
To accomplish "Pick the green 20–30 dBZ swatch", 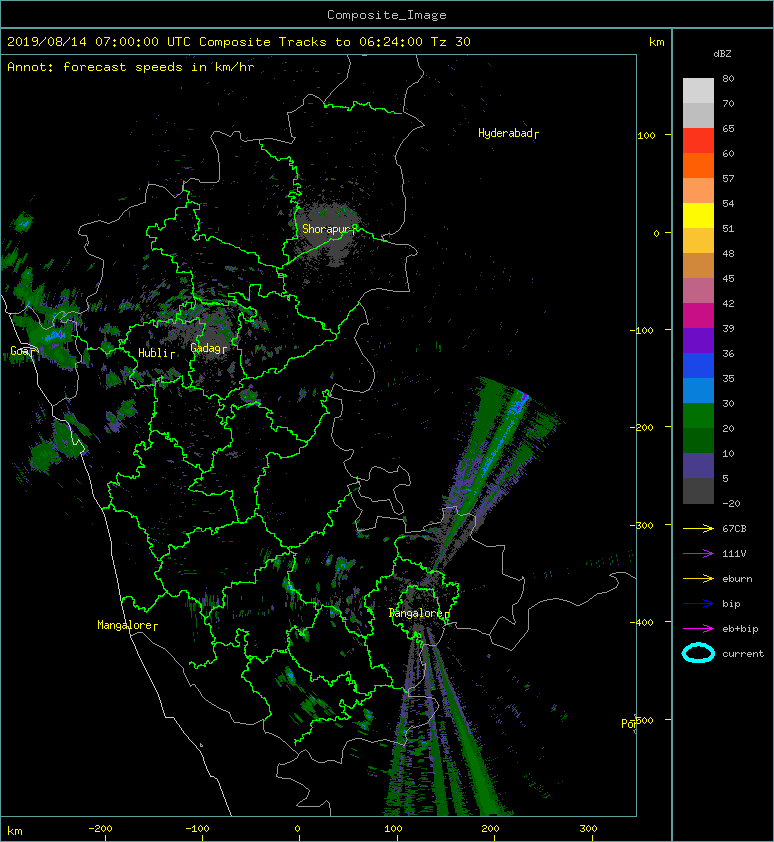I will pos(698,415).
